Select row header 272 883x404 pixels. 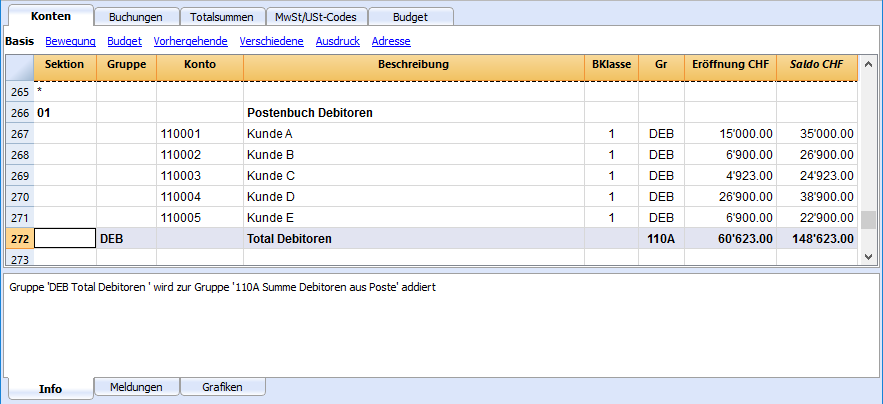pyautogui.click(x=20, y=239)
